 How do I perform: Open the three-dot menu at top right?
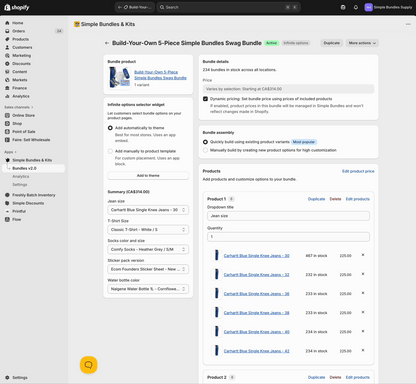tap(408, 24)
